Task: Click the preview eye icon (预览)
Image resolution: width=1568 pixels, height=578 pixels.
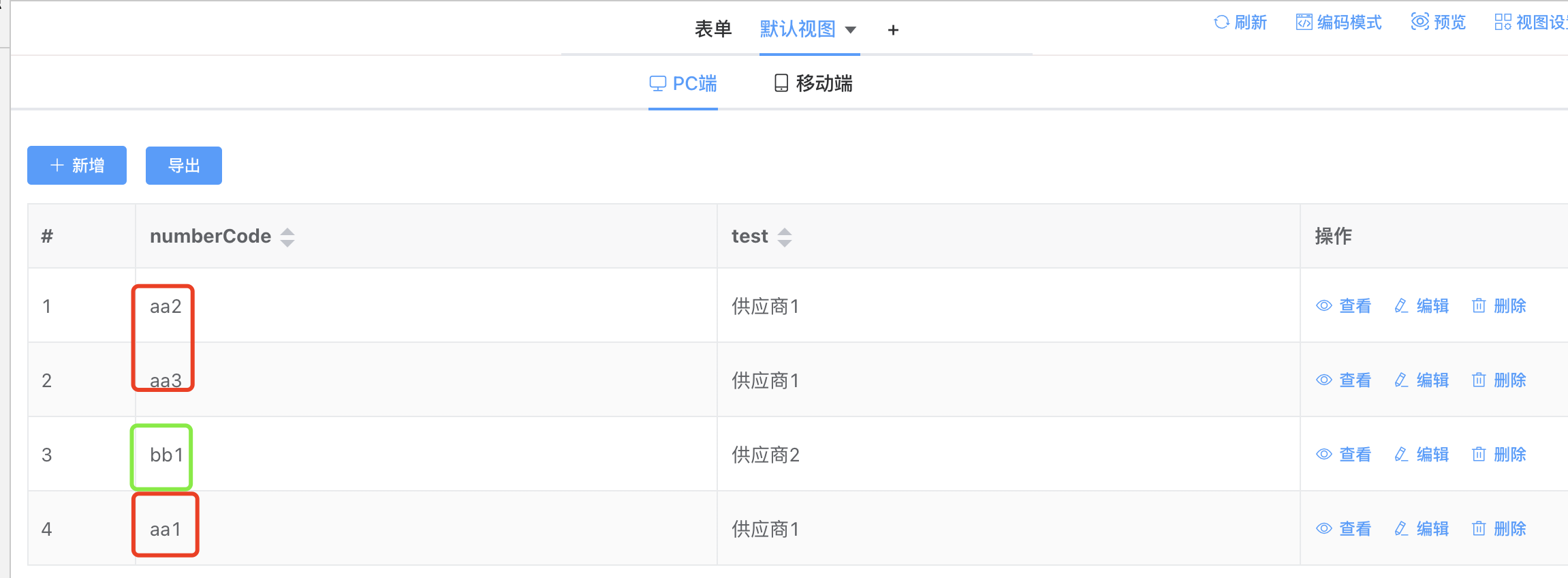Action: point(1420,22)
